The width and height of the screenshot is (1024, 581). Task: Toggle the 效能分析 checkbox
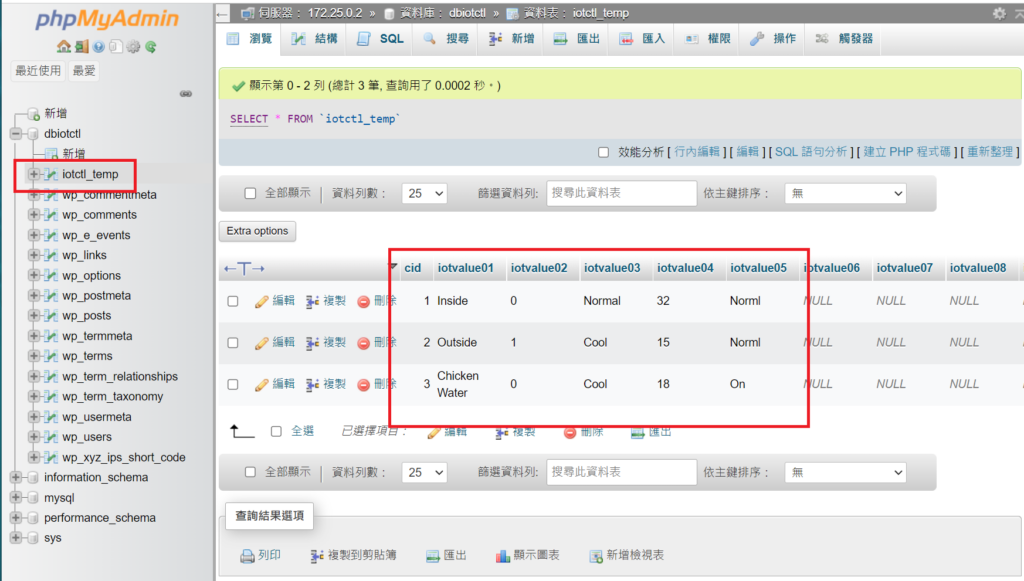[603, 152]
